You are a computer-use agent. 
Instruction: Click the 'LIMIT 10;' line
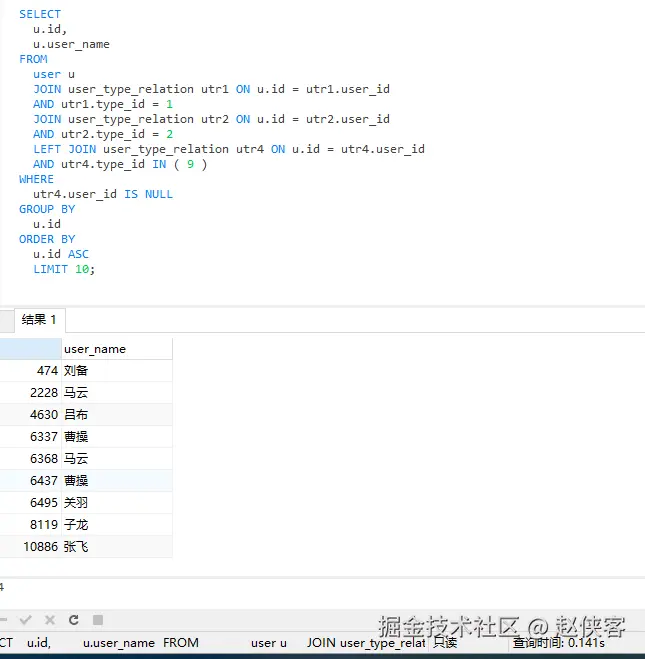pos(64,269)
